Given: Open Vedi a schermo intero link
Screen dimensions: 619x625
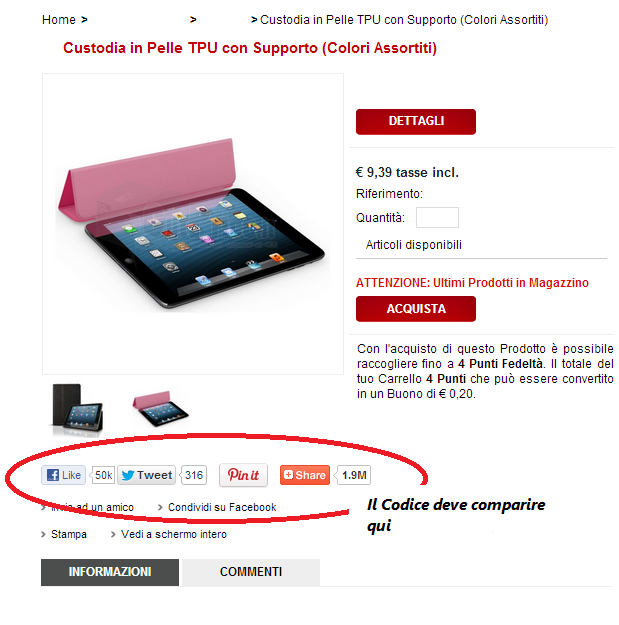Looking at the screenshot, I should 174,534.
